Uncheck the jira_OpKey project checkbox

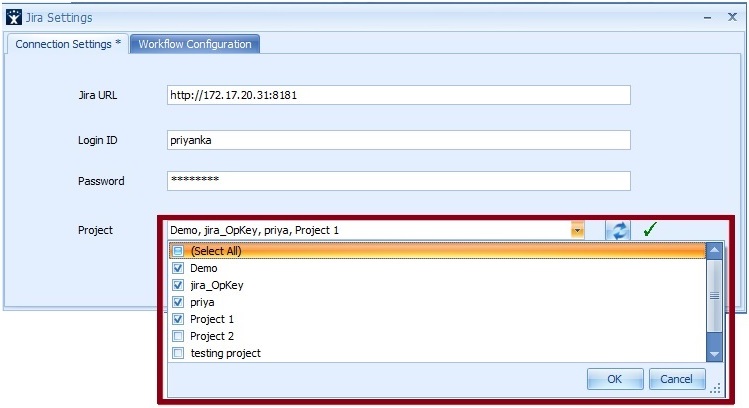(x=178, y=285)
